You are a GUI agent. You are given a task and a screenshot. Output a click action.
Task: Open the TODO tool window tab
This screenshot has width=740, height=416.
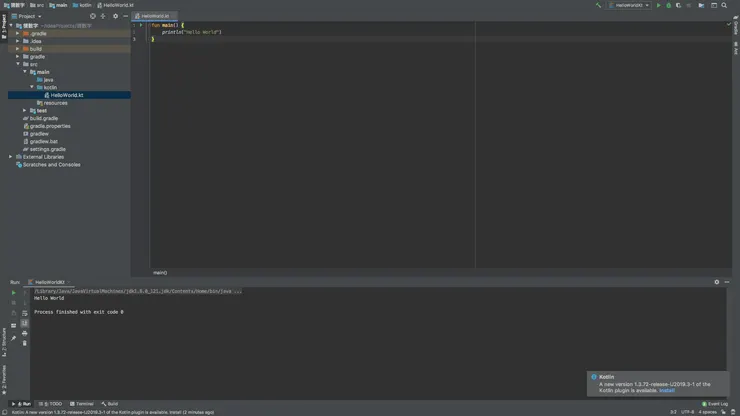pyautogui.click(x=50, y=404)
